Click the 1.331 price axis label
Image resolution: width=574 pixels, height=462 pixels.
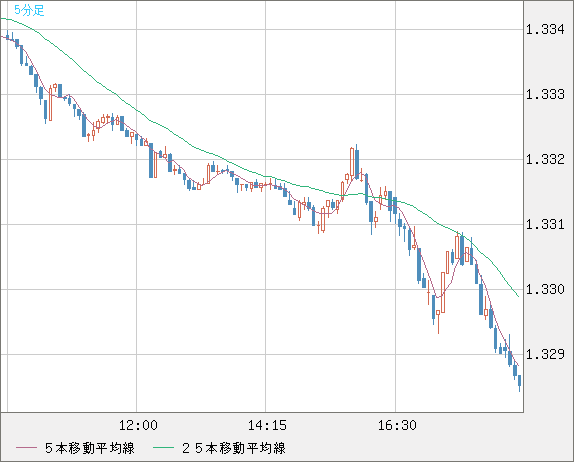point(545,224)
